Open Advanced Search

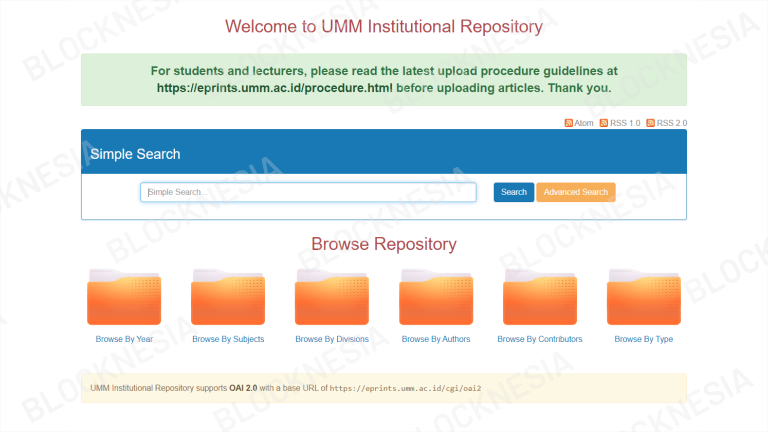(x=576, y=192)
